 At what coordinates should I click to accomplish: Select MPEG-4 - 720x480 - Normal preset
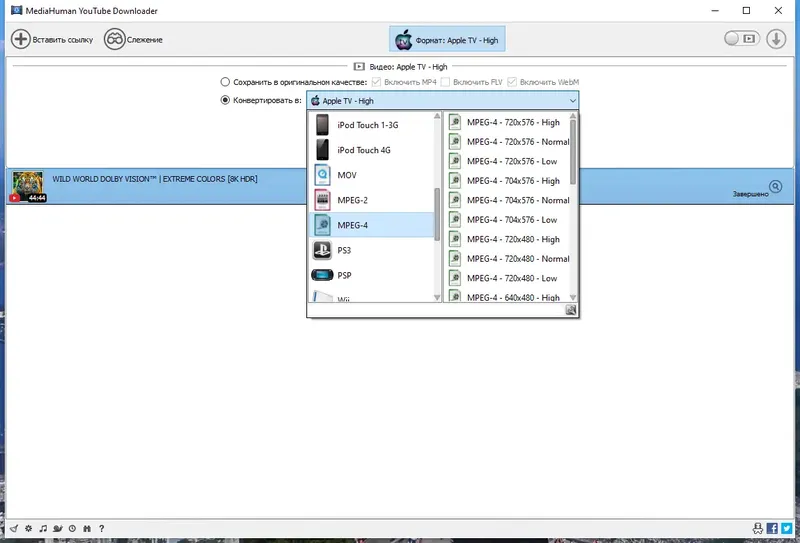[508, 259]
